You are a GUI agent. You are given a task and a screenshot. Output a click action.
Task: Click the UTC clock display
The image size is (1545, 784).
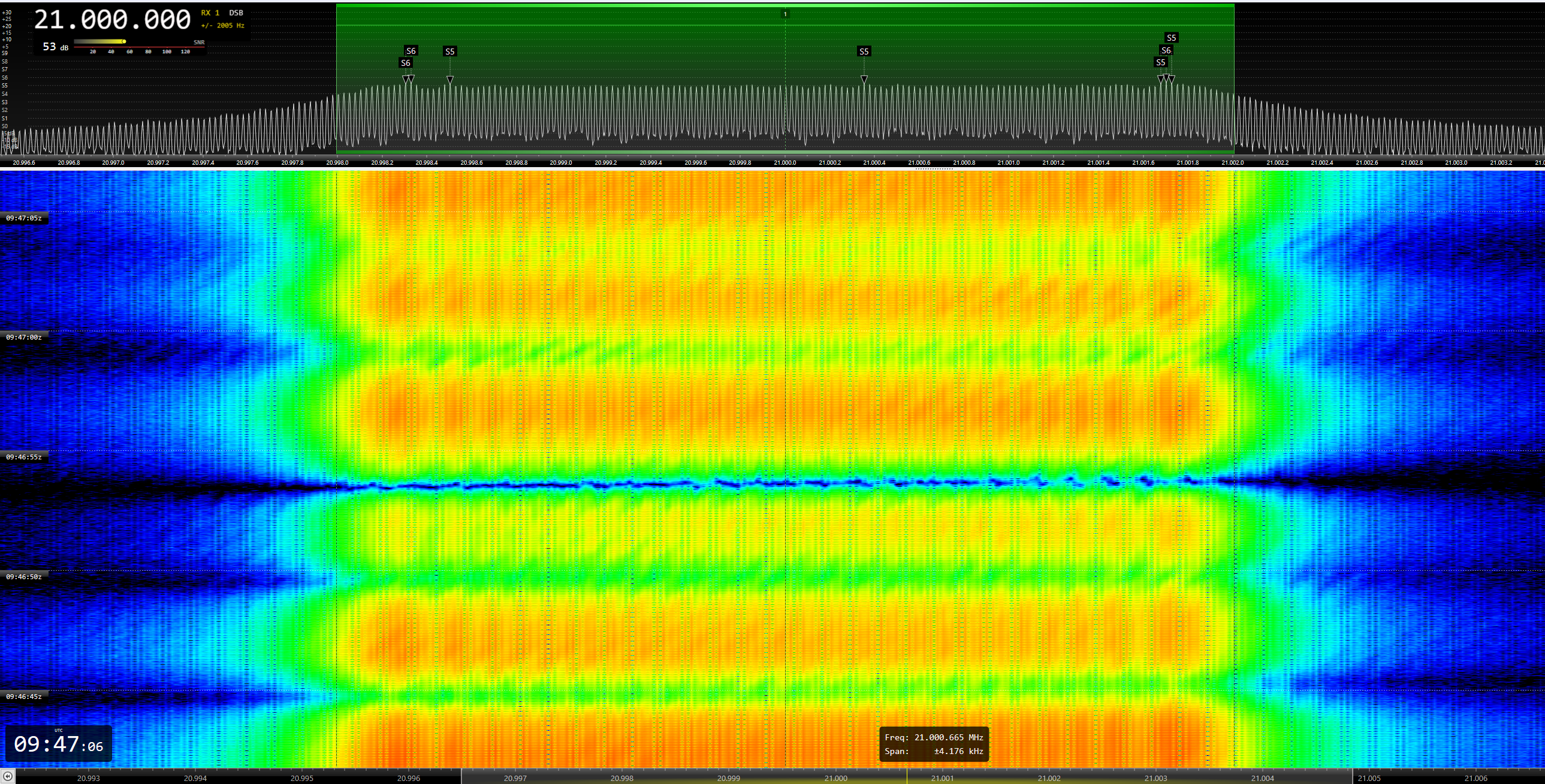[x=58, y=744]
